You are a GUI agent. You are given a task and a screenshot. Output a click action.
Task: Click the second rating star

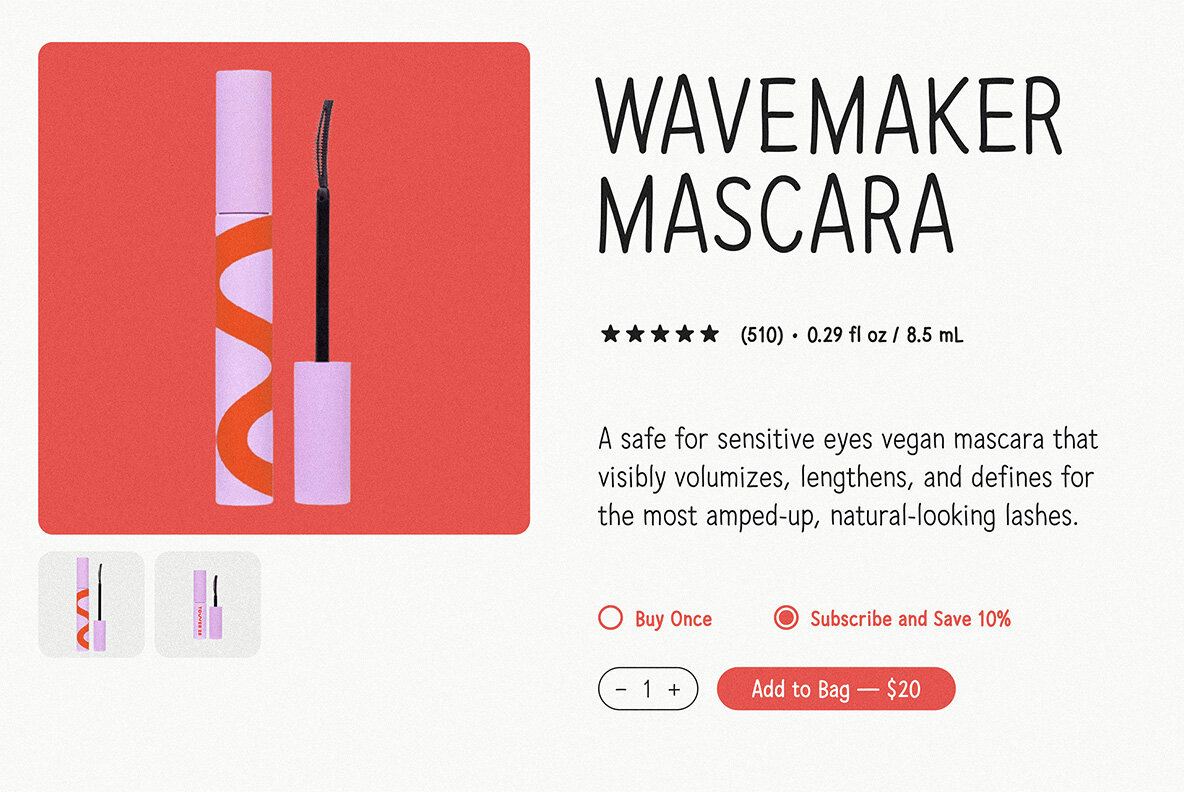click(x=635, y=334)
